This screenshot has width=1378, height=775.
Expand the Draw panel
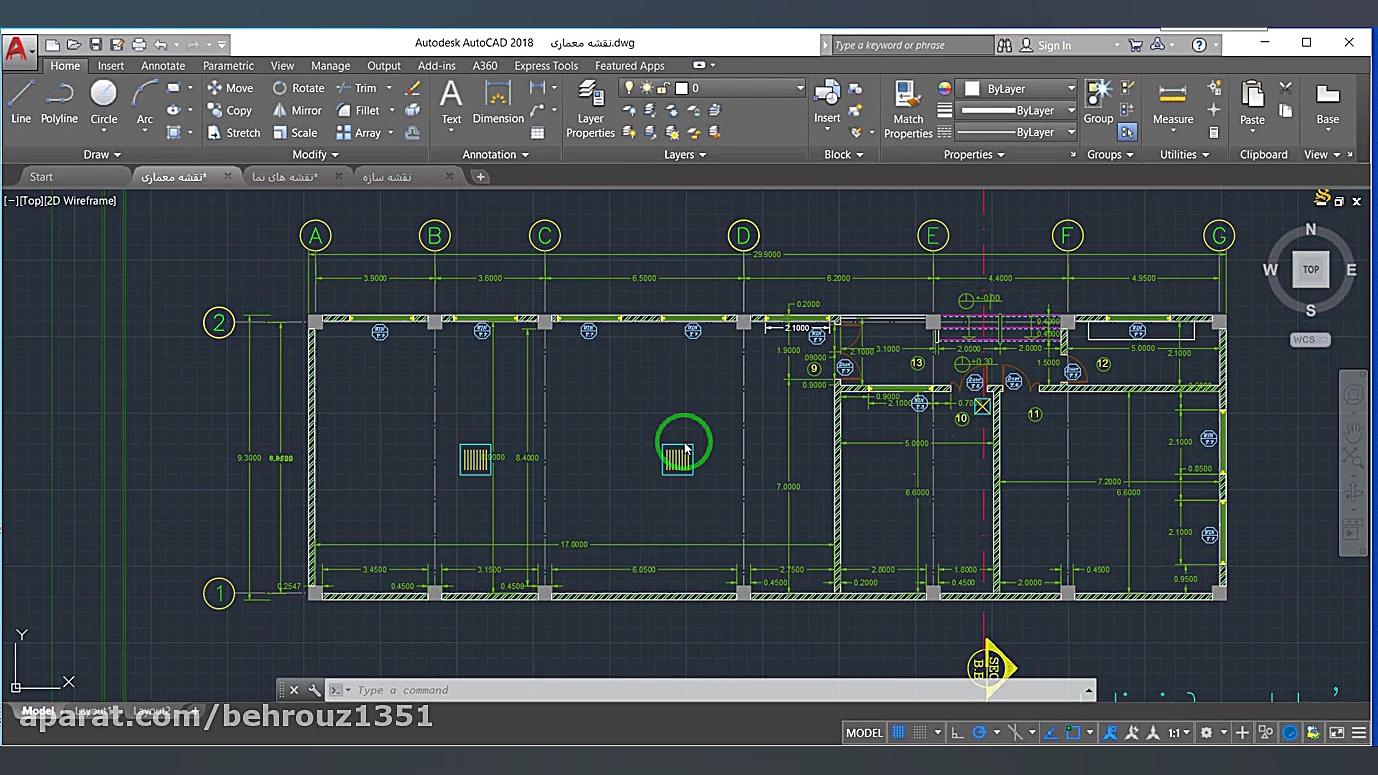pyautogui.click(x=102, y=154)
